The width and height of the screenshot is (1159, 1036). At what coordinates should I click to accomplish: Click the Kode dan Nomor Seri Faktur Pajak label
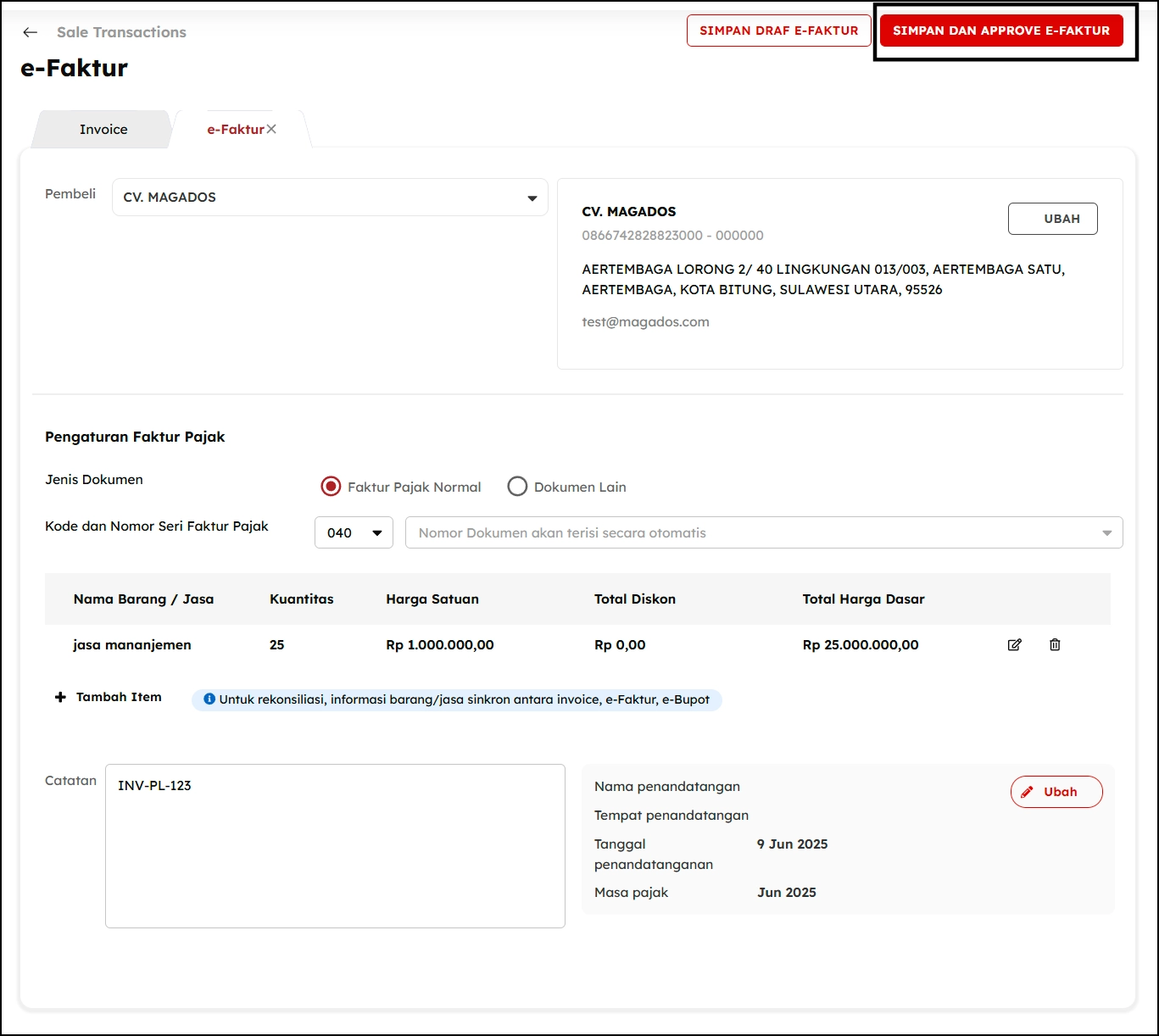157,526
